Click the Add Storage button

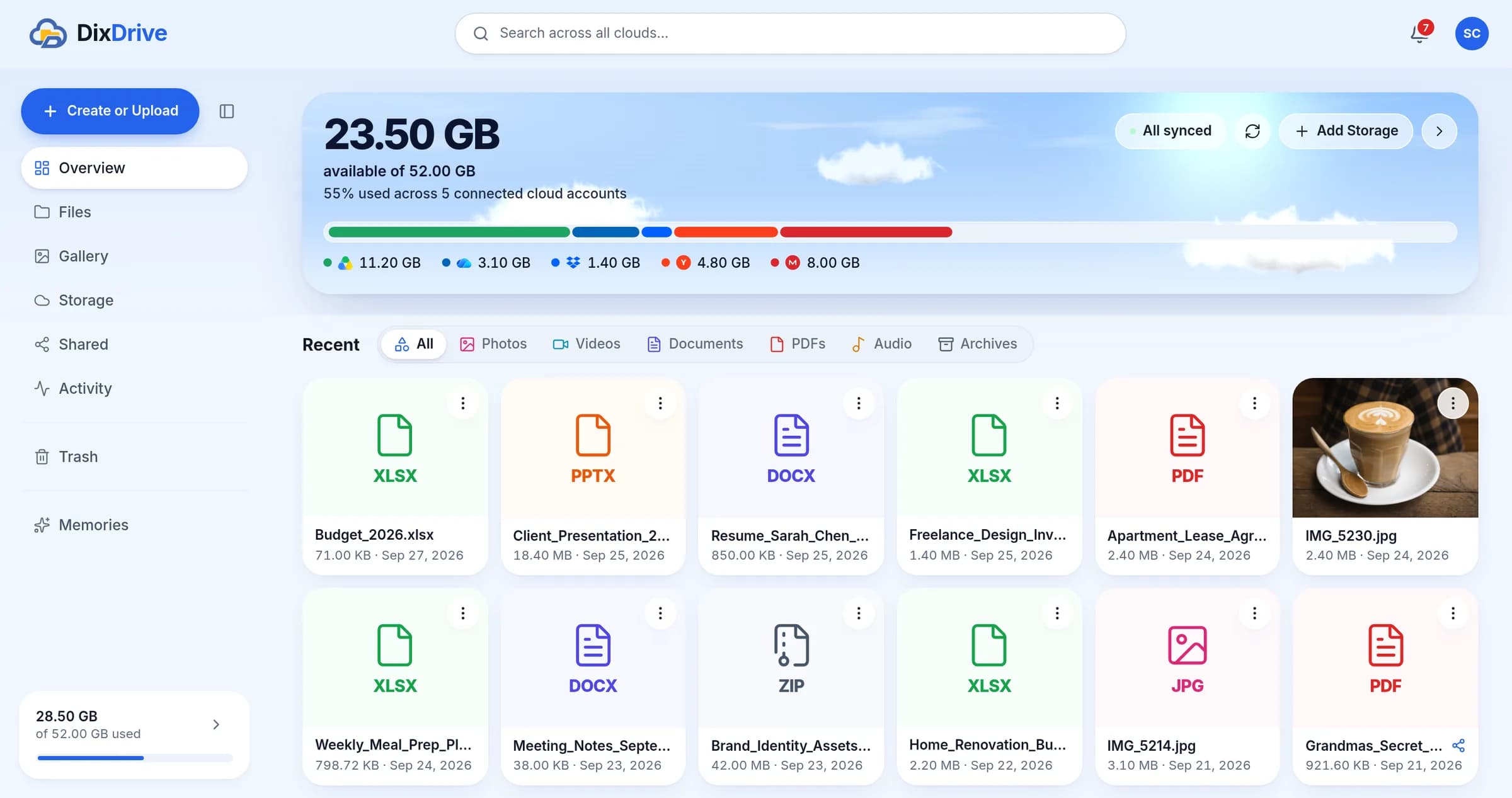coord(1346,131)
